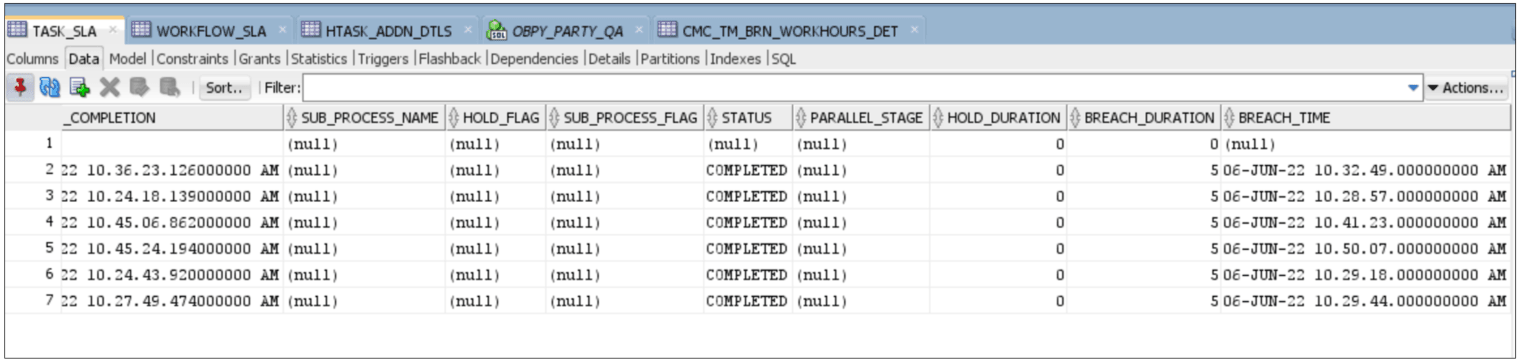Expand the Filter history dropdown arrow

(x=1413, y=88)
